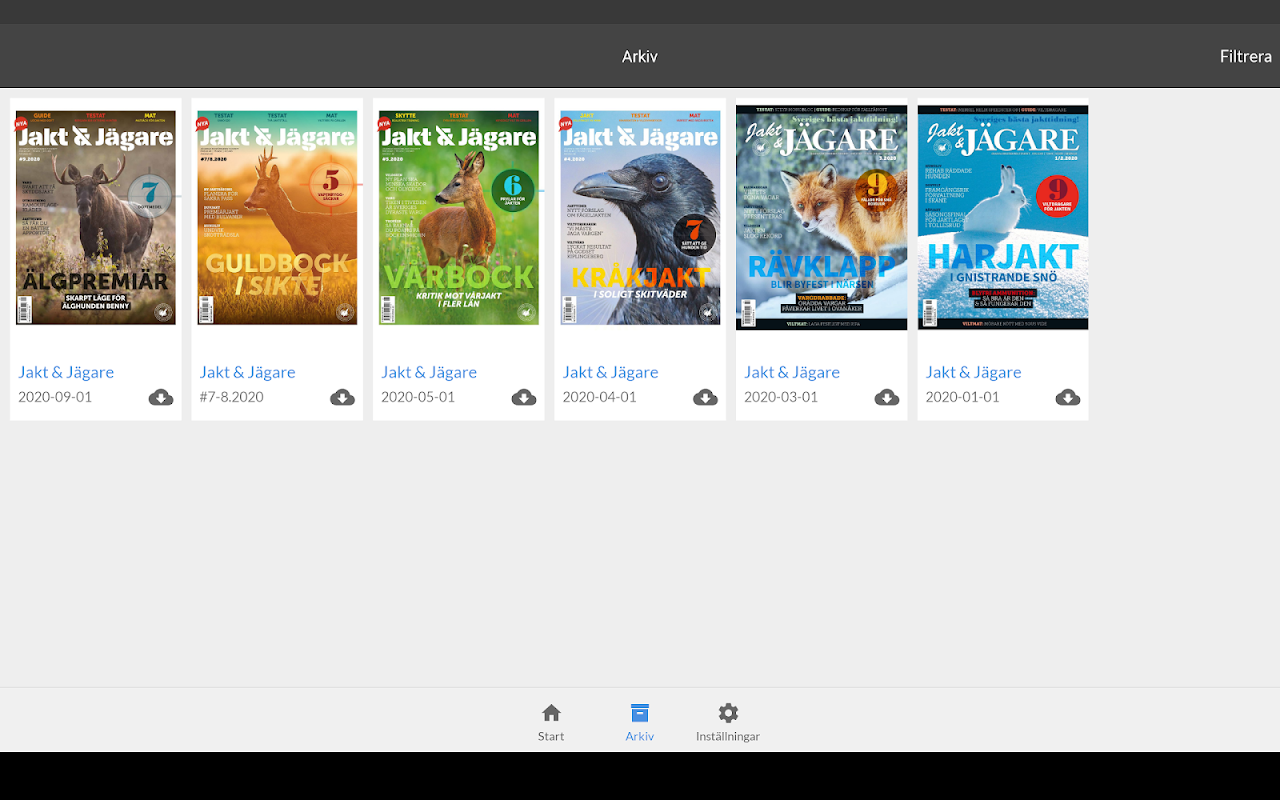This screenshot has width=1280, height=800.
Task: Download the 2020-01-01 issue via cloud icon
Action: coord(1068,397)
